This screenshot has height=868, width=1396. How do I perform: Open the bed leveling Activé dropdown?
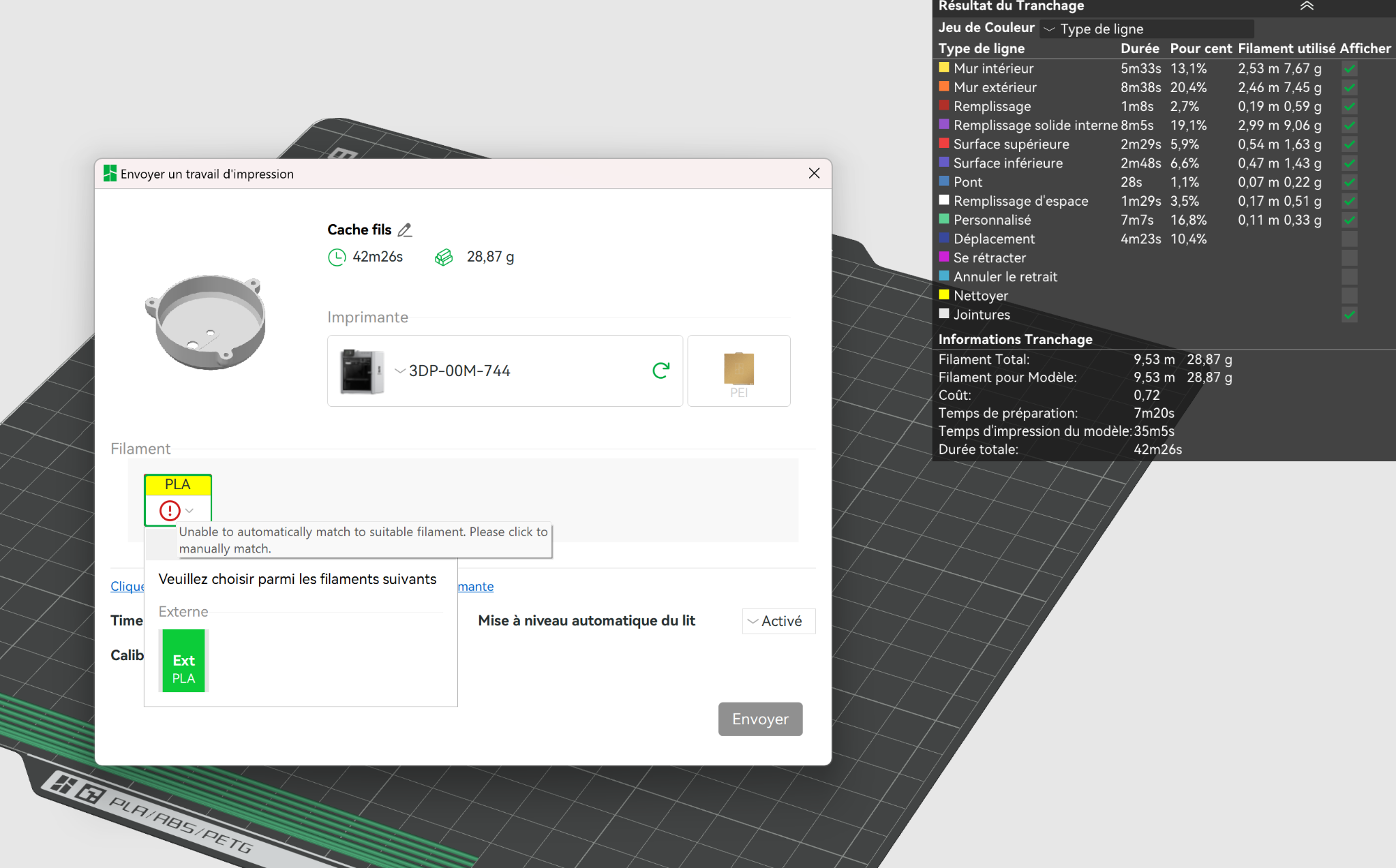(x=778, y=621)
